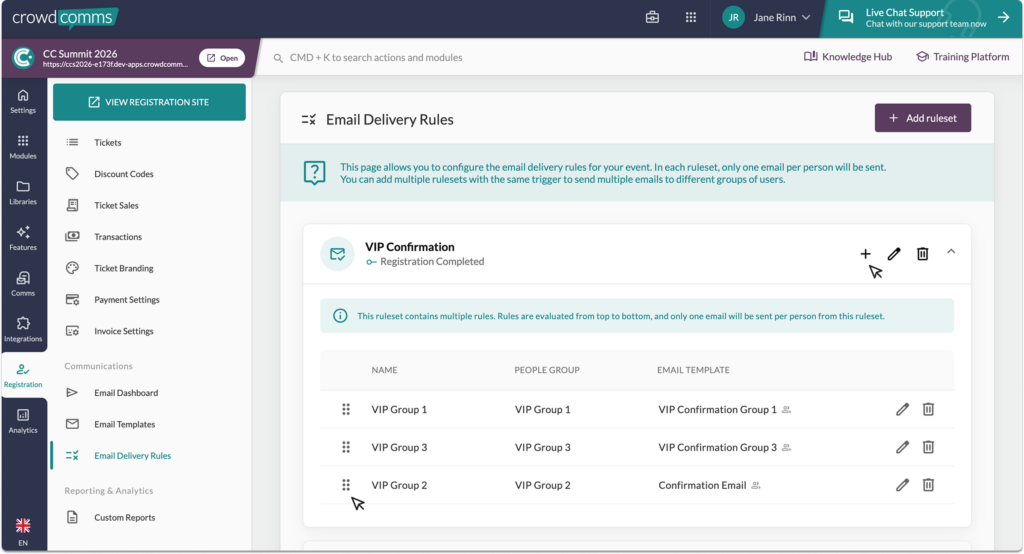Click View Registration Site button
The height and width of the screenshot is (554, 1024).
point(149,102)
